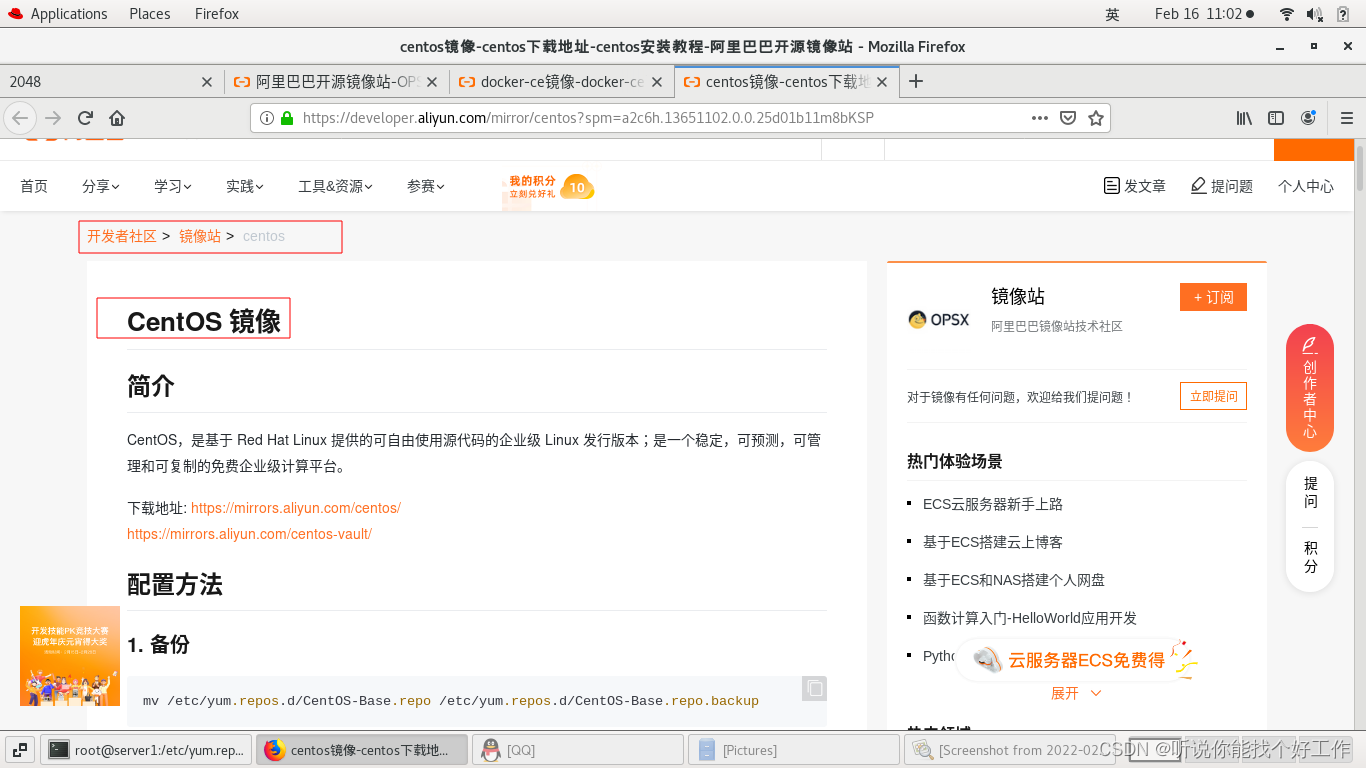
Task: Expand 展开 to show more scenarios
Action: tap(1076, 693)
